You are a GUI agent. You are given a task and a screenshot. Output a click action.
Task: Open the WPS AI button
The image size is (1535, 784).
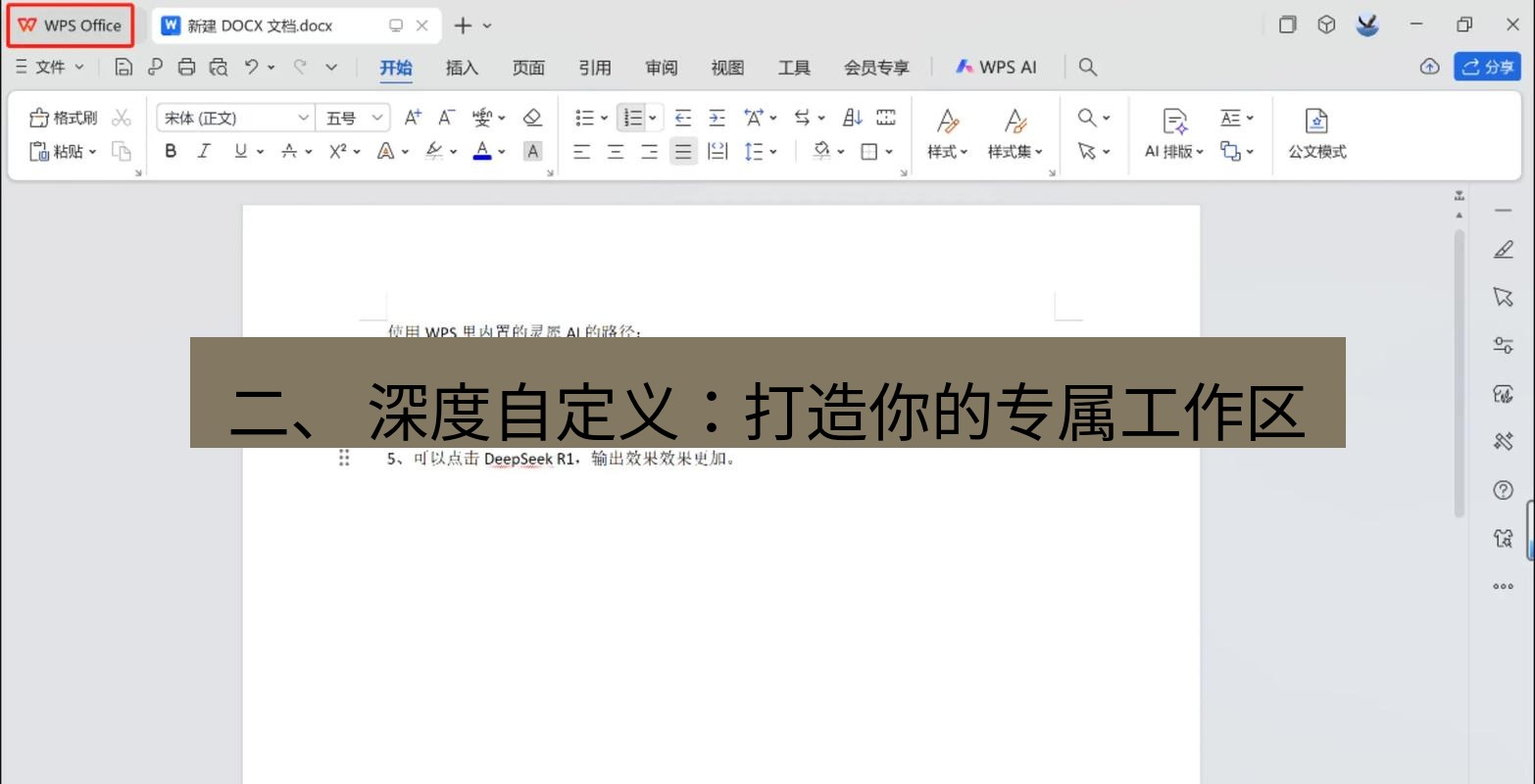[x=996, y=67]
